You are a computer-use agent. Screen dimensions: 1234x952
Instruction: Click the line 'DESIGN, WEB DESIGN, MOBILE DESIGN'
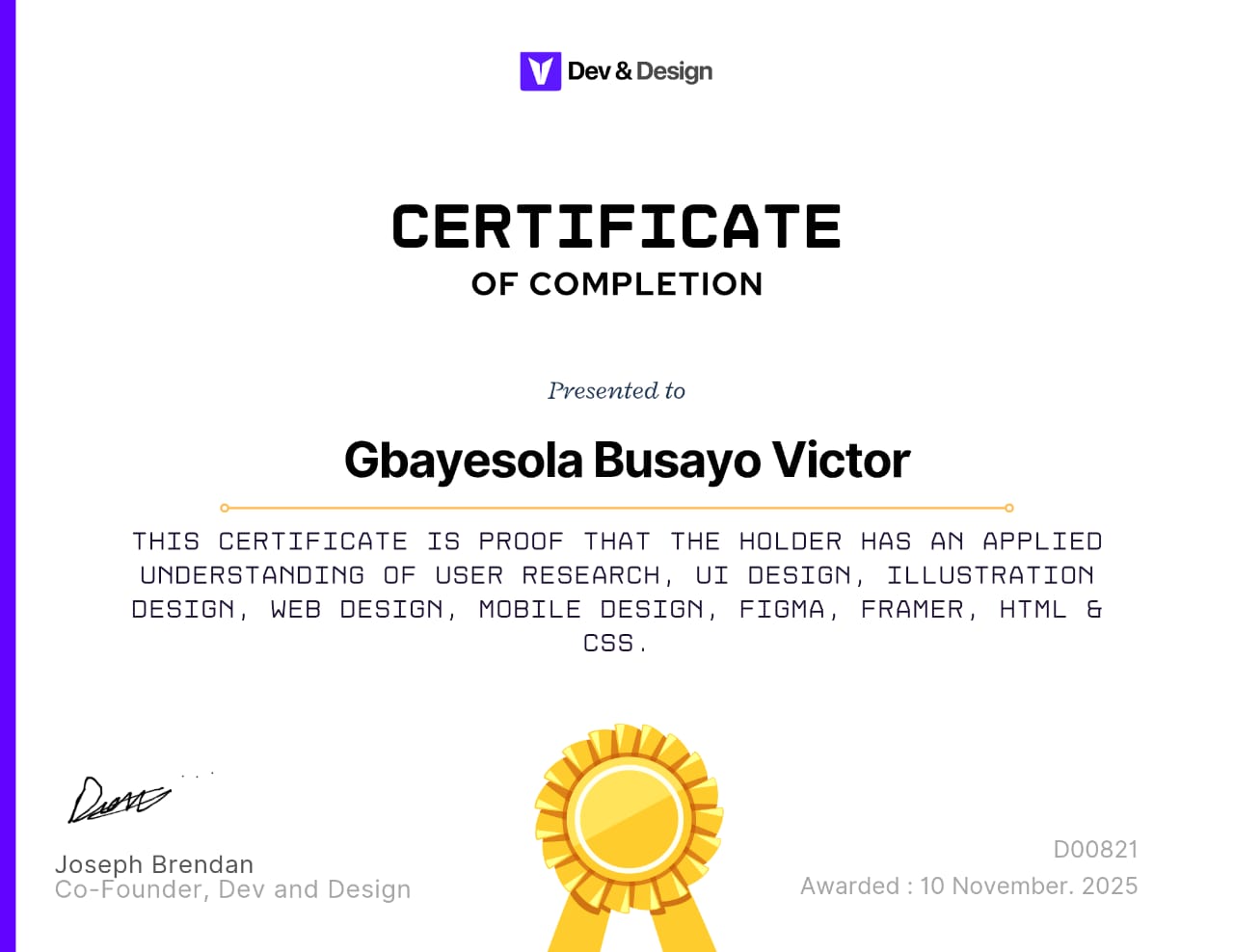point(617,609)
